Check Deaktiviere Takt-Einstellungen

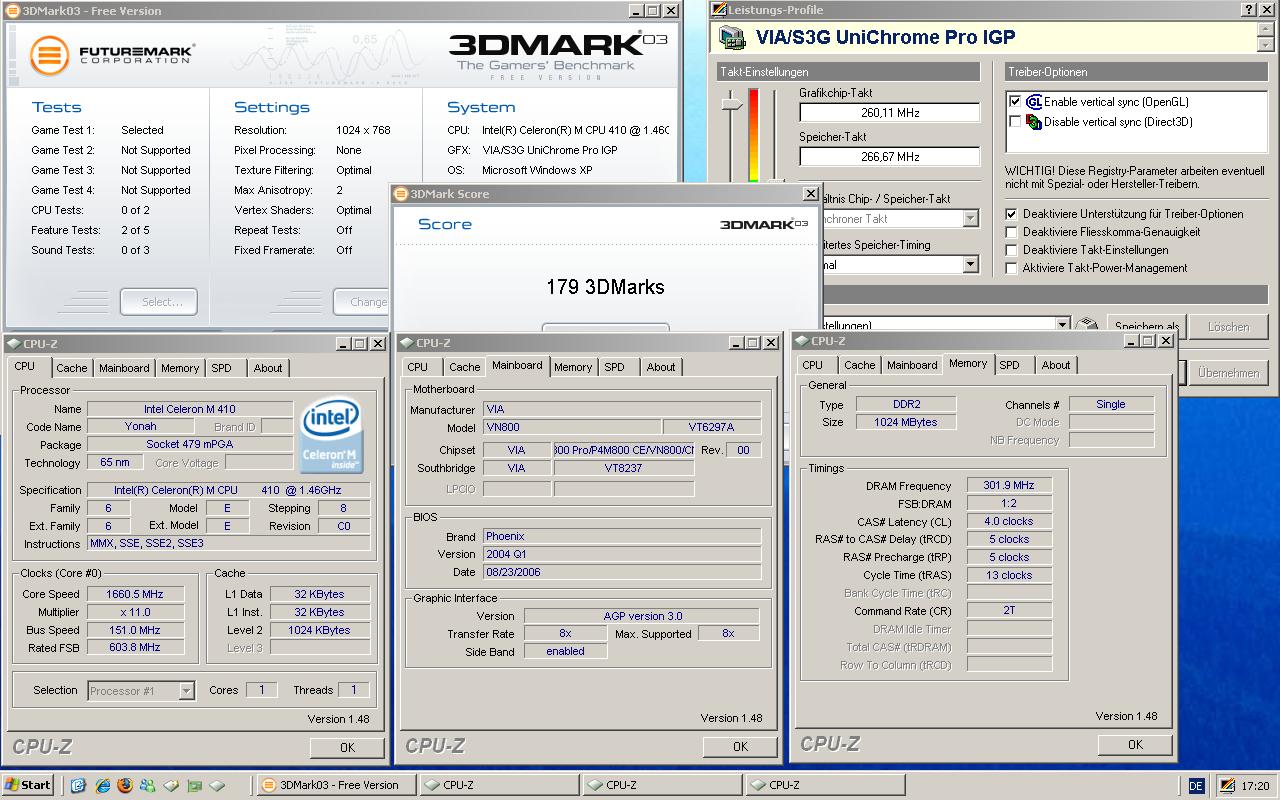[x=1012, y=250]
